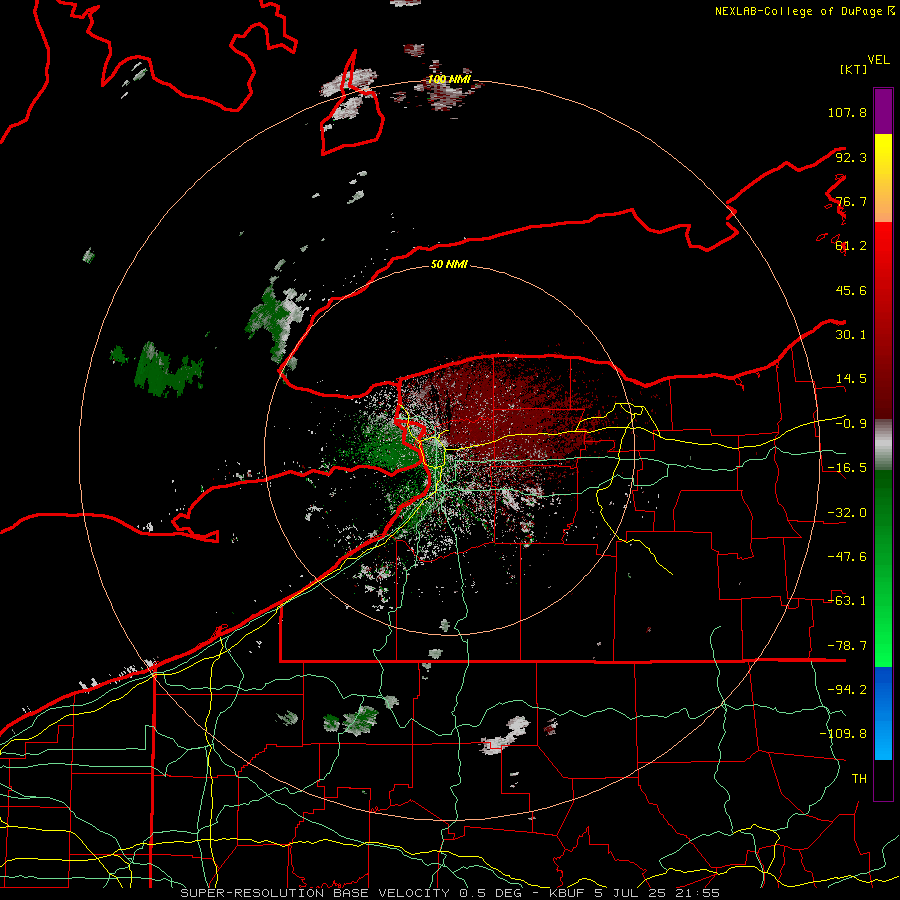Pick the blue segment of the velocity color bar
The width and height of the screenshot is (900, 900).
pyautogui.click(x=883, y=713)
